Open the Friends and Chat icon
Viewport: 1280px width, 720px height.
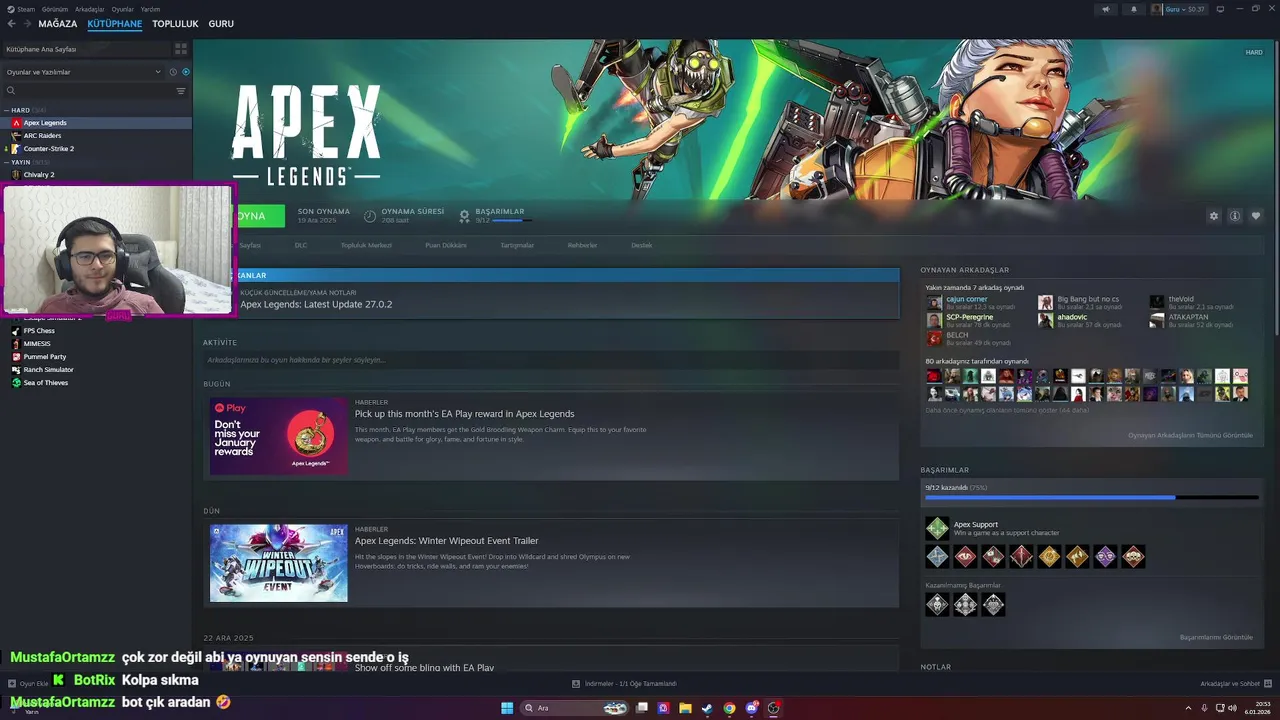(x=1267, y=684)
